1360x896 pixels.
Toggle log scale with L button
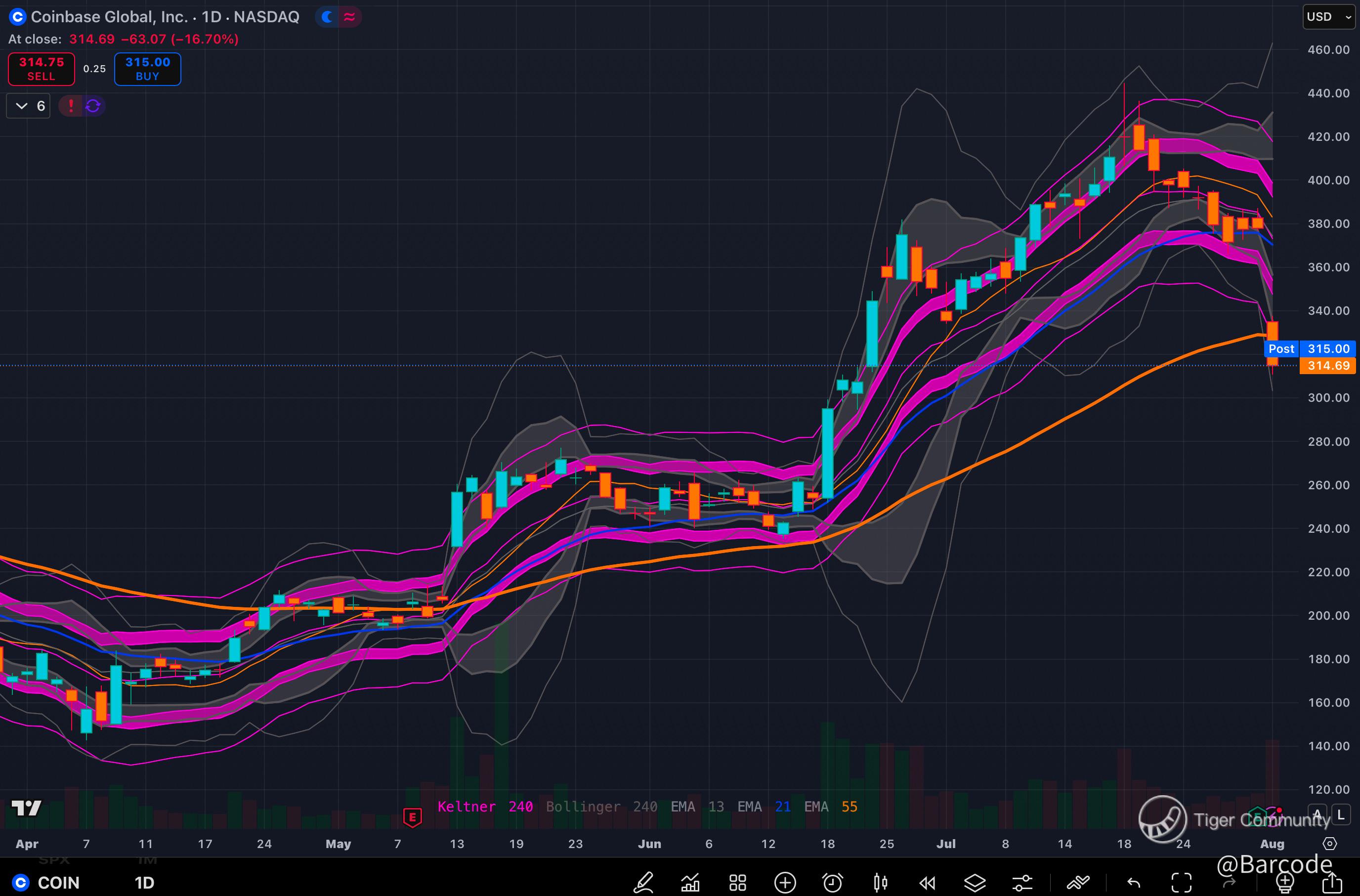pos(1341,815)
